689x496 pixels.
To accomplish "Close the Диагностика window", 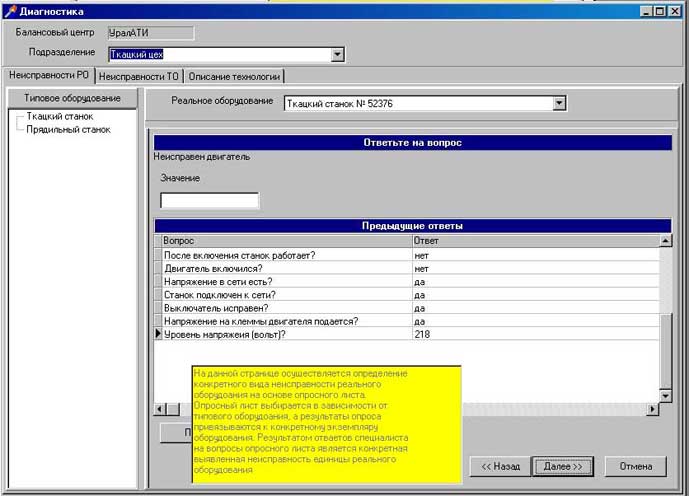I will click(674, 11).
